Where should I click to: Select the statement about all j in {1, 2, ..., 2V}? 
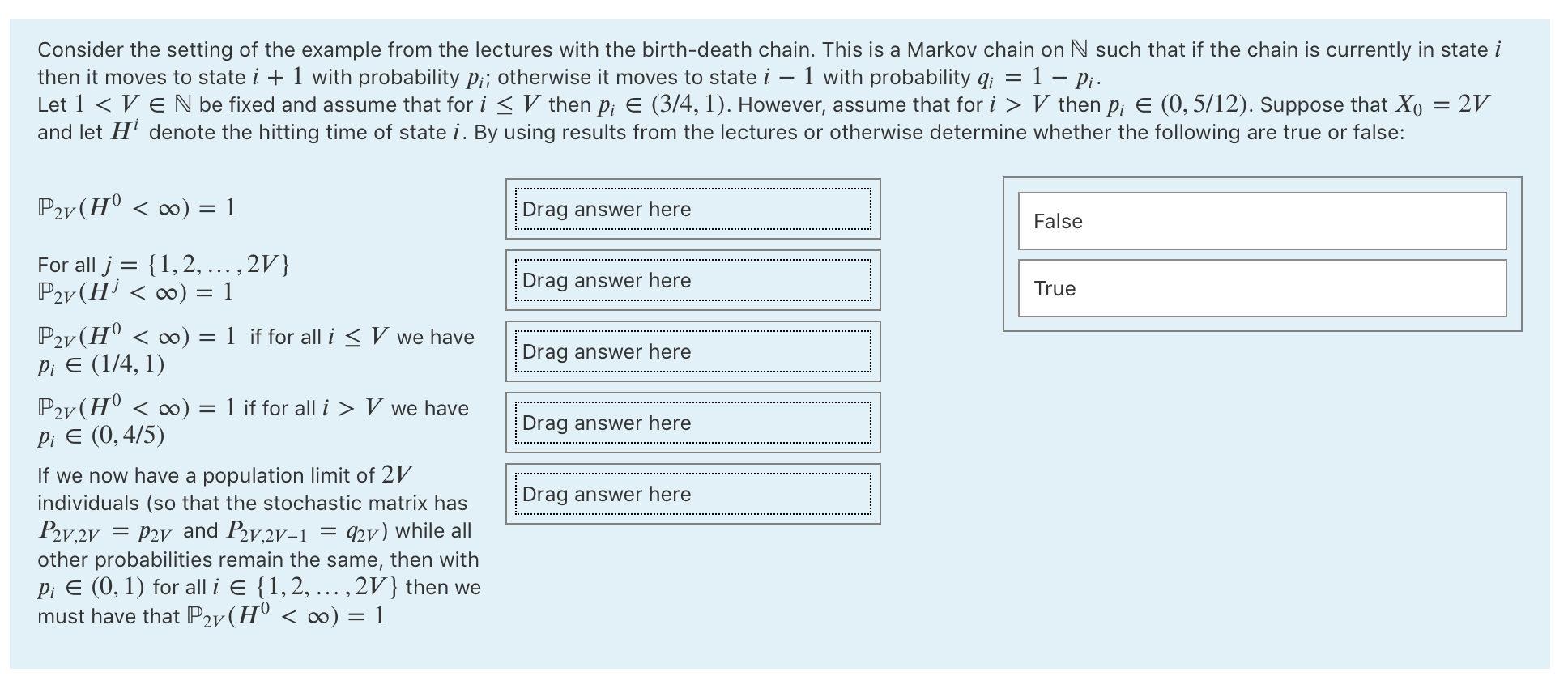click(x=162, y=279)
